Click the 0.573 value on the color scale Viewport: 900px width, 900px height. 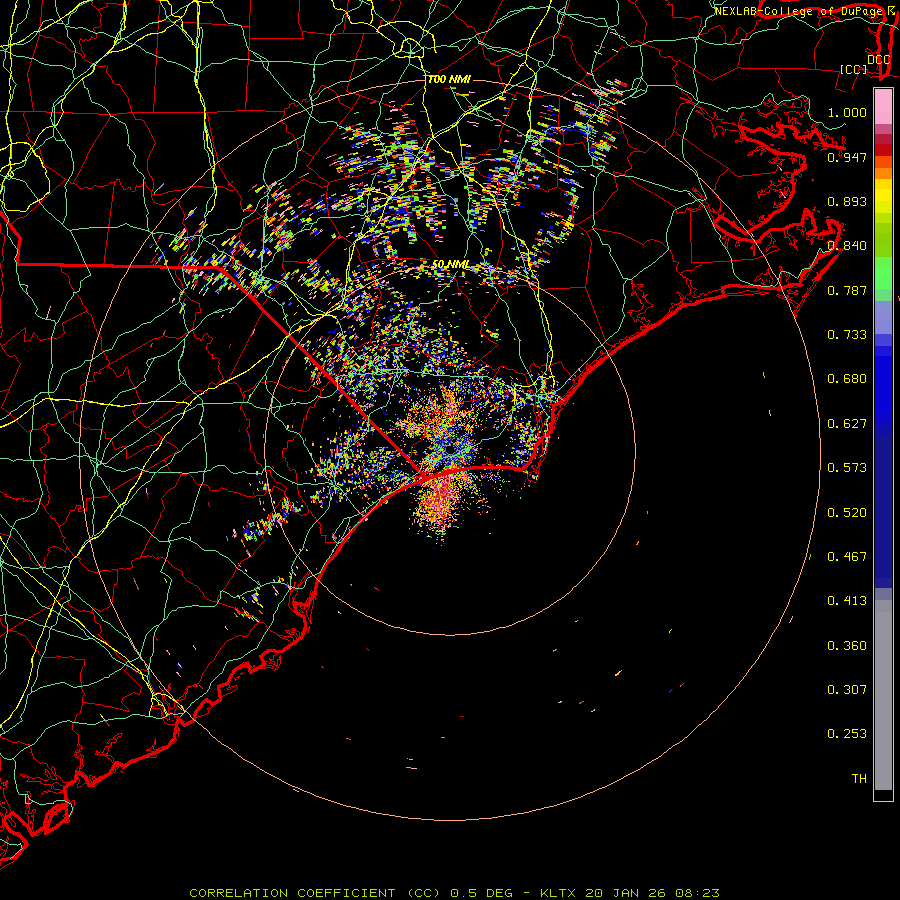847,468
